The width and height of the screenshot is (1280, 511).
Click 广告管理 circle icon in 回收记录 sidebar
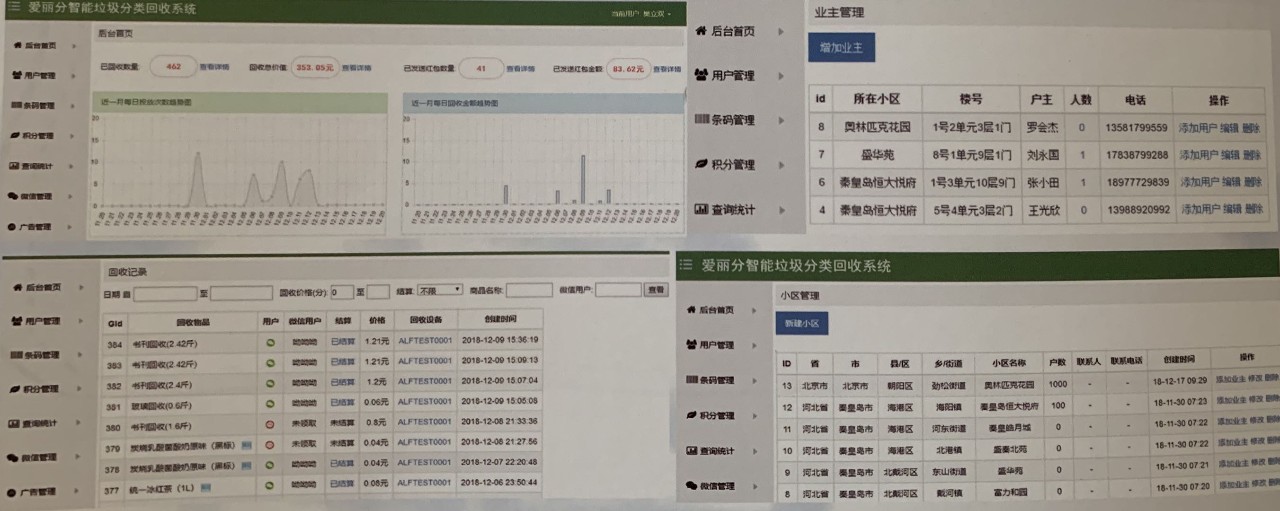click(13, 492)
